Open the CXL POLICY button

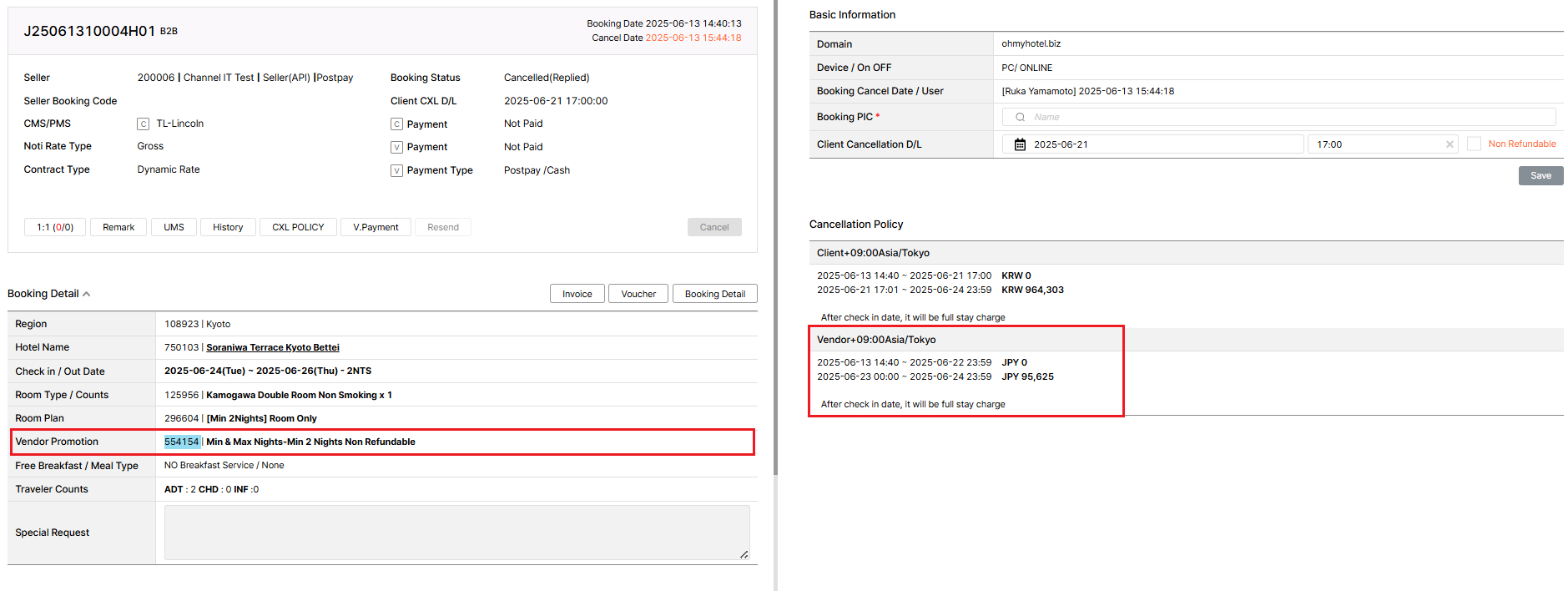tap(298, 227)
